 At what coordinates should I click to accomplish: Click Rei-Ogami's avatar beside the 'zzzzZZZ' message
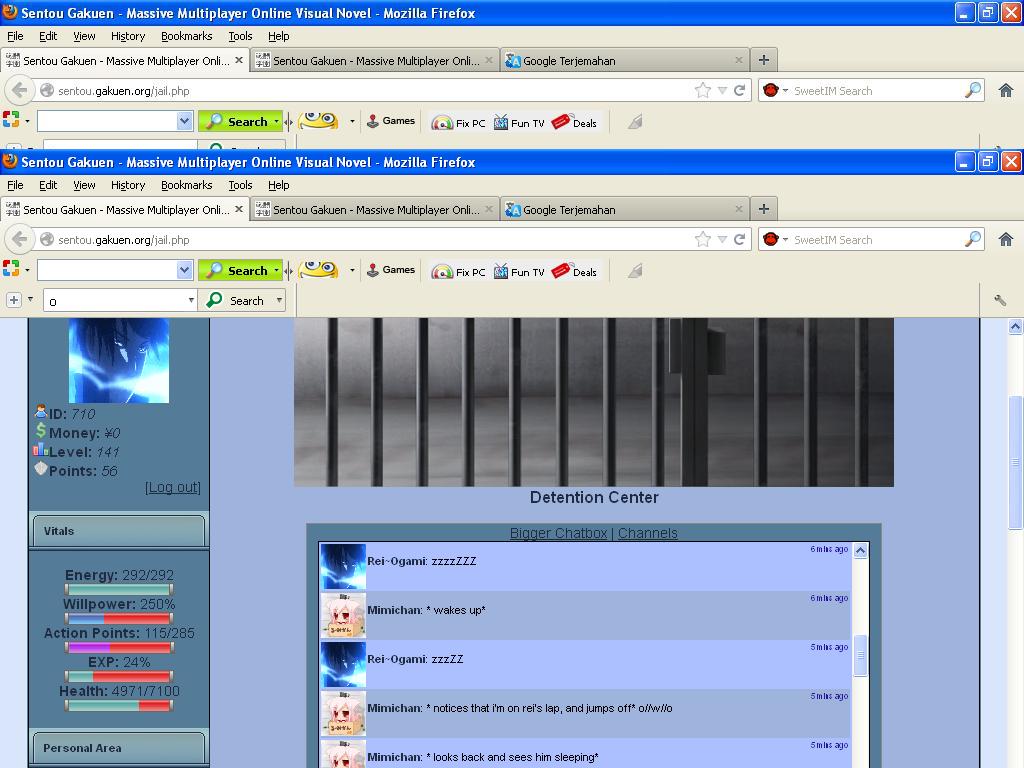pyautogui.click(x=343, y=567)
